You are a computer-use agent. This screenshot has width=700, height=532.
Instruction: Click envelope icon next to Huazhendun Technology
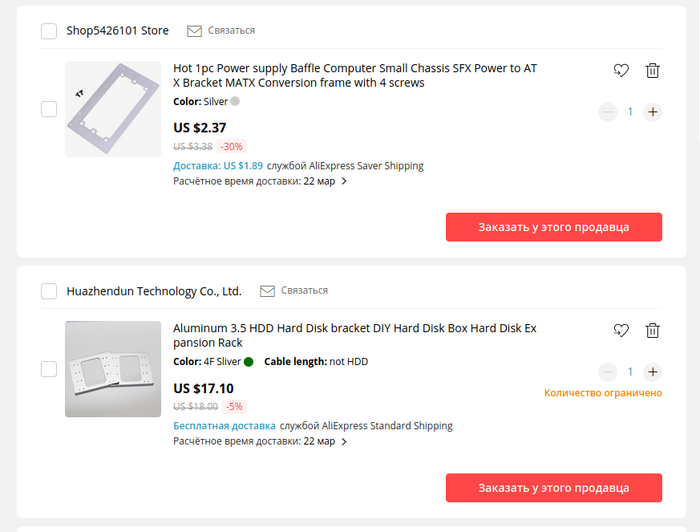pyautogui.click(x=267, y=291)
